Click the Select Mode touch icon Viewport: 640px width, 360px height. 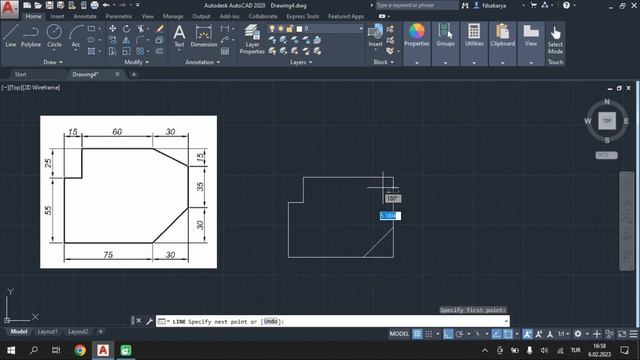click(x=555, y=40)
